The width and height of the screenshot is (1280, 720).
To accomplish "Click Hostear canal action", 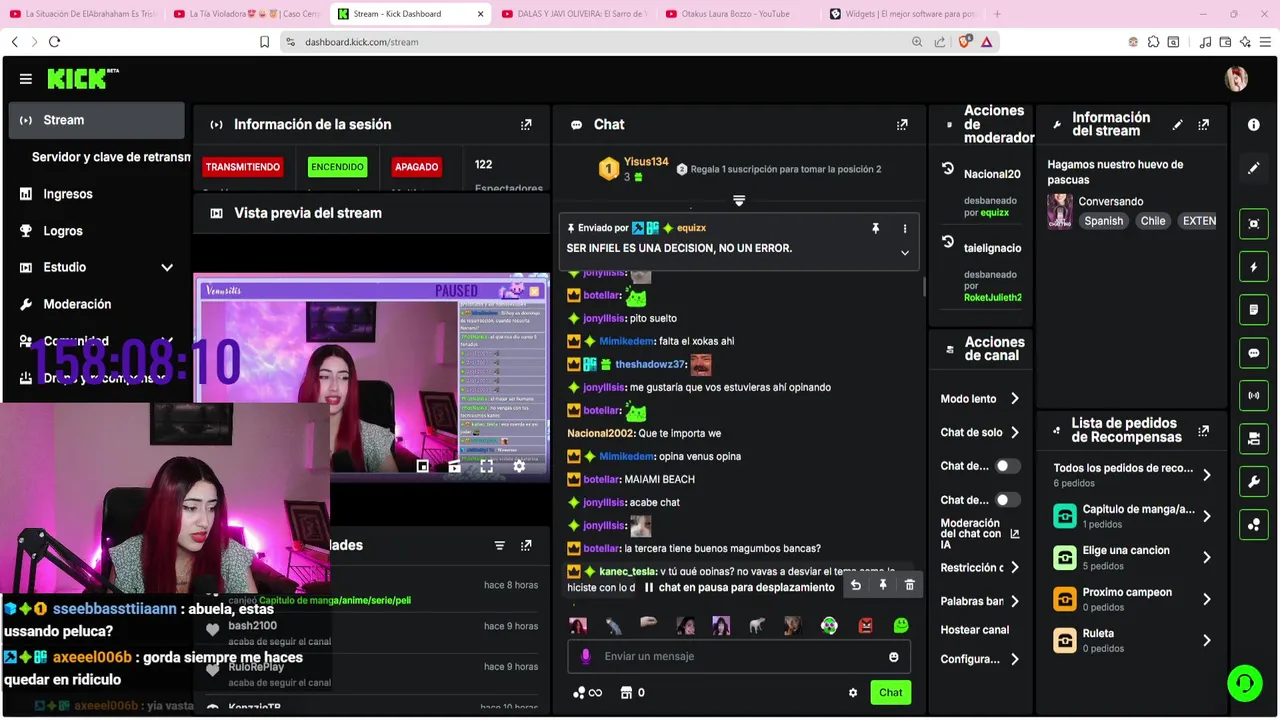I will click(x=975, y=630).
